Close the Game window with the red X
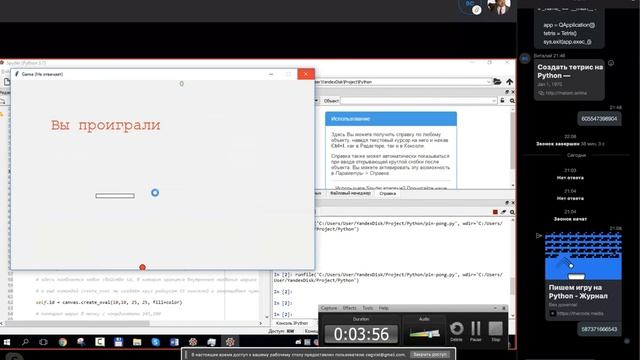640x360 pixels. [x=306, y=74]
